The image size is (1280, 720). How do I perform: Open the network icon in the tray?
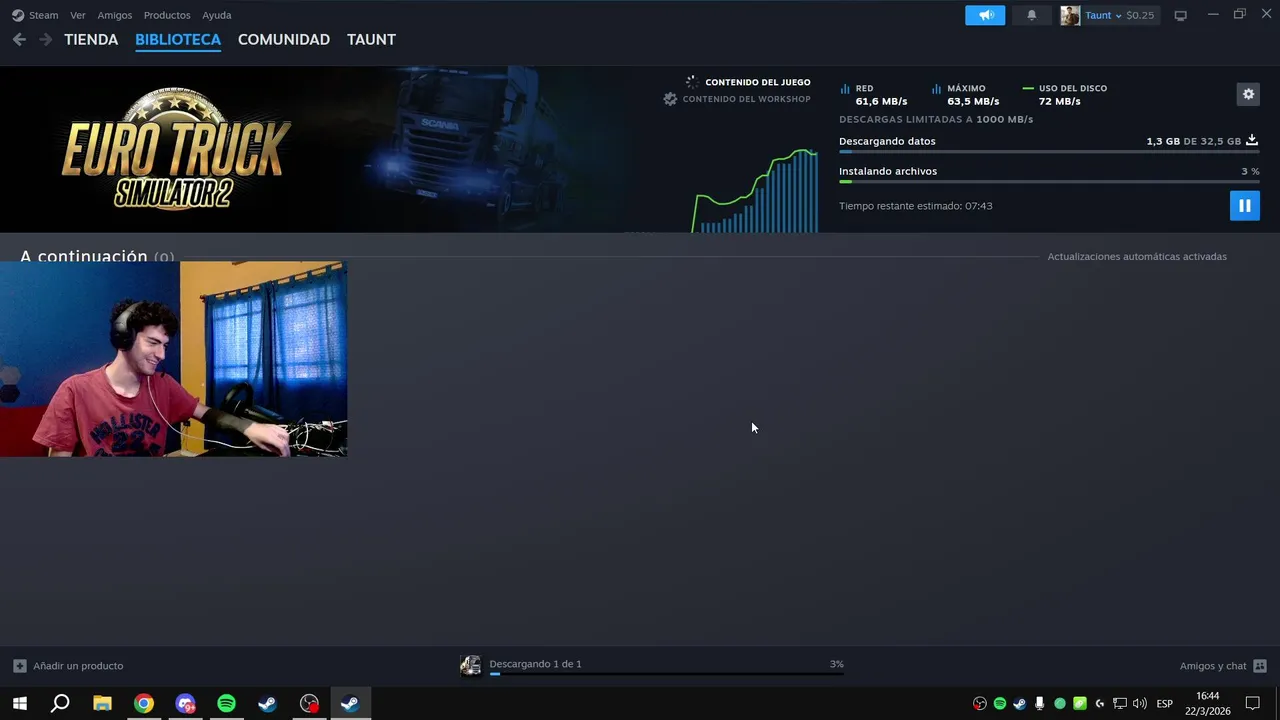[1120, 704]
